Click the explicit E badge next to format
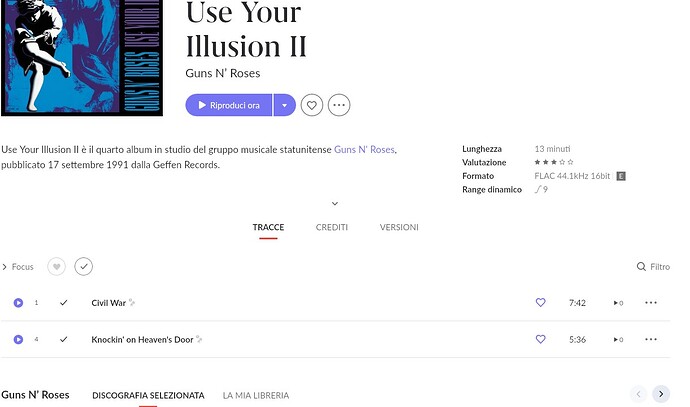Viewport: 690px width, 407px height. point(621,176)
